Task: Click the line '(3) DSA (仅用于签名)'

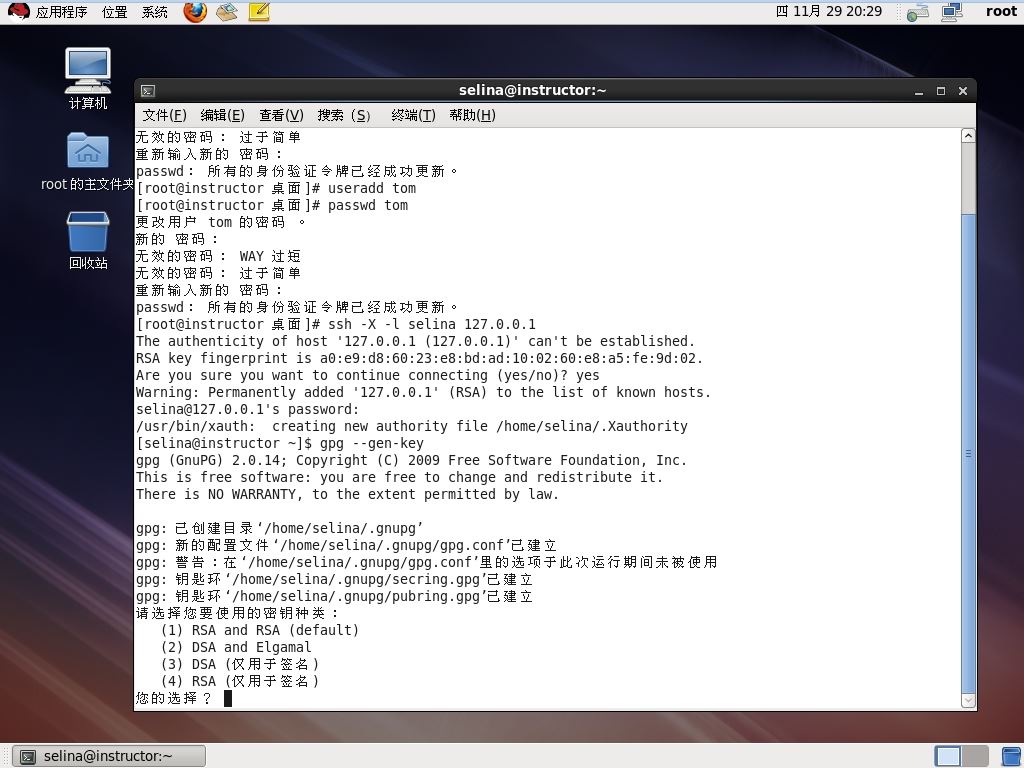Action: [x=240, y=664]
